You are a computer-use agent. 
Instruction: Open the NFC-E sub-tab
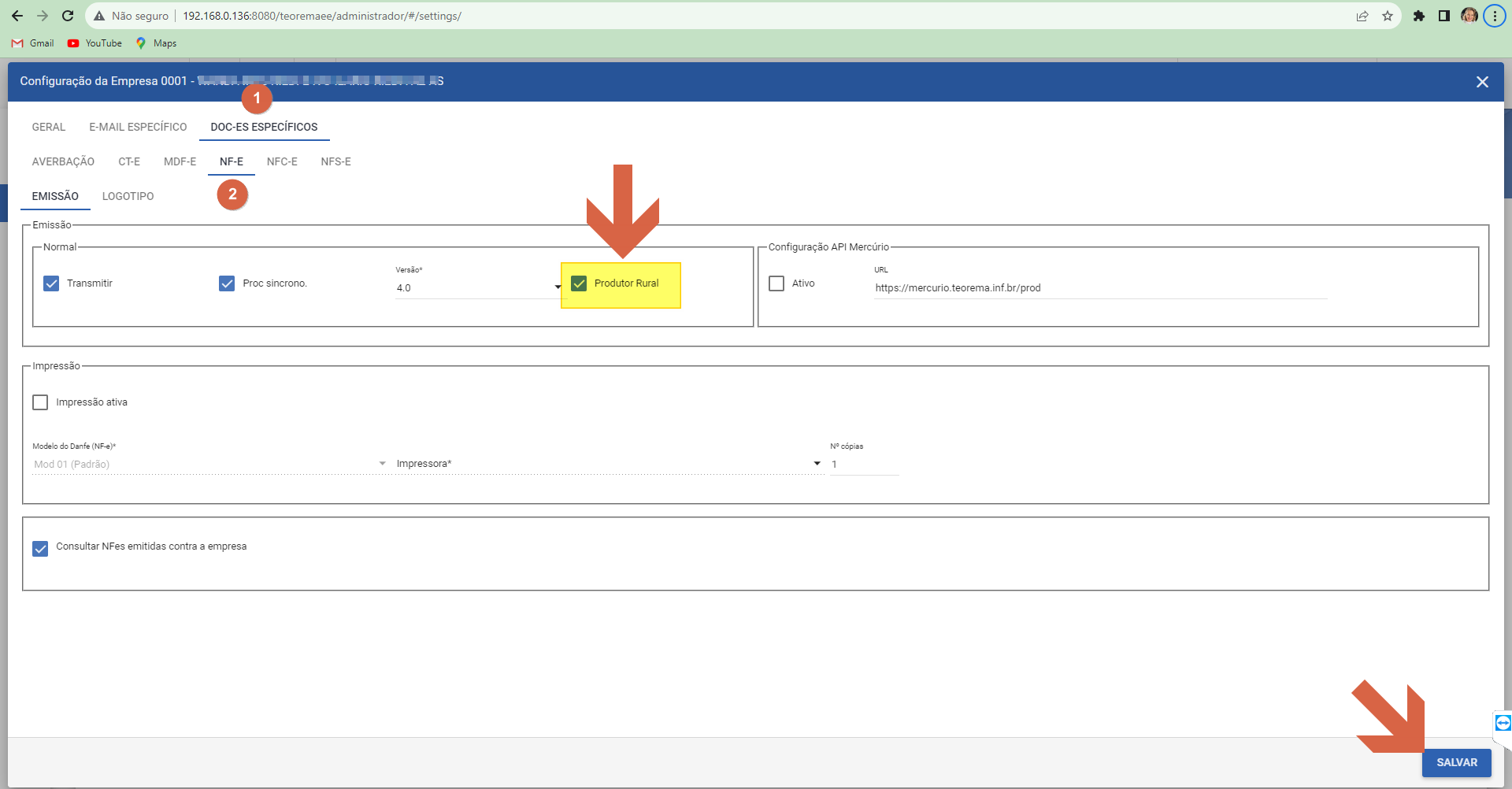coord(282,161)
